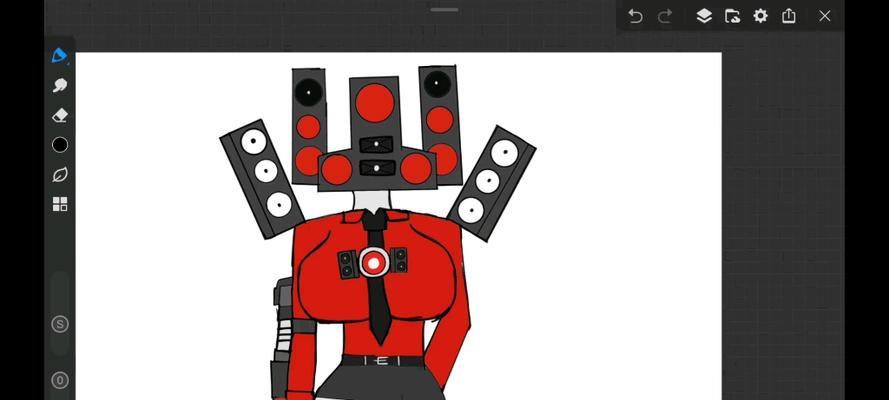Image resolution: width=889 pixels, height=400 pixels.
Task: Select the smudge tool
Action: click(x=60, y=86)
